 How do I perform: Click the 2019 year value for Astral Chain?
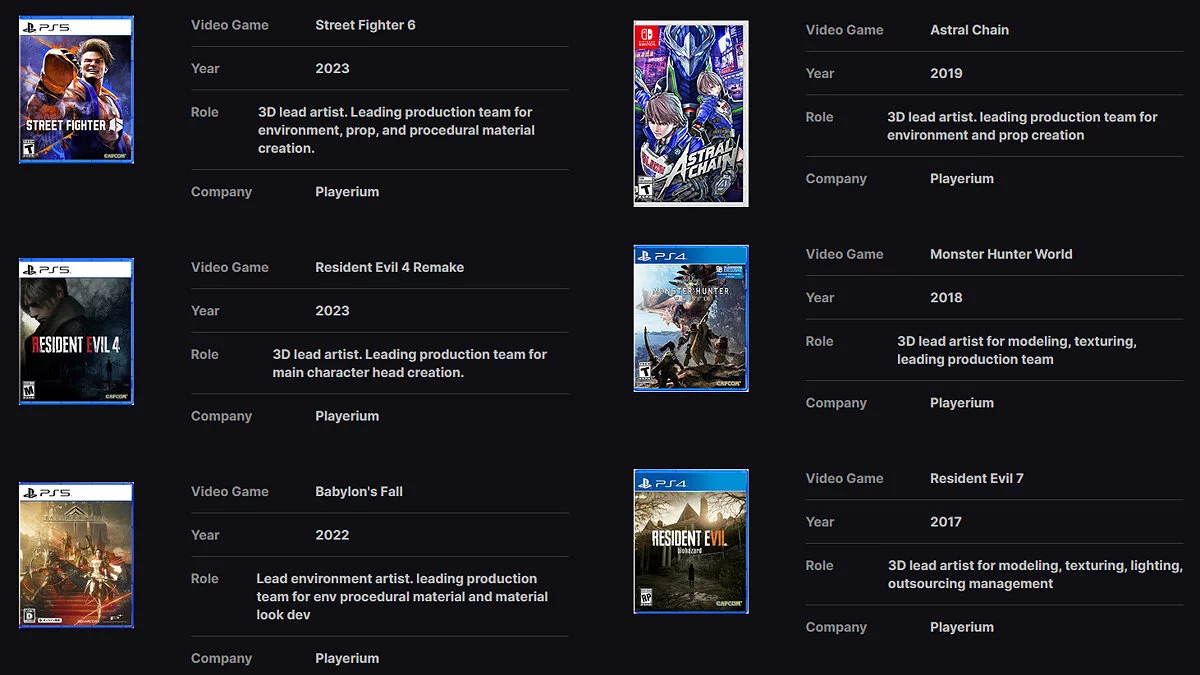pyautogui.click(x=946, y=73)
